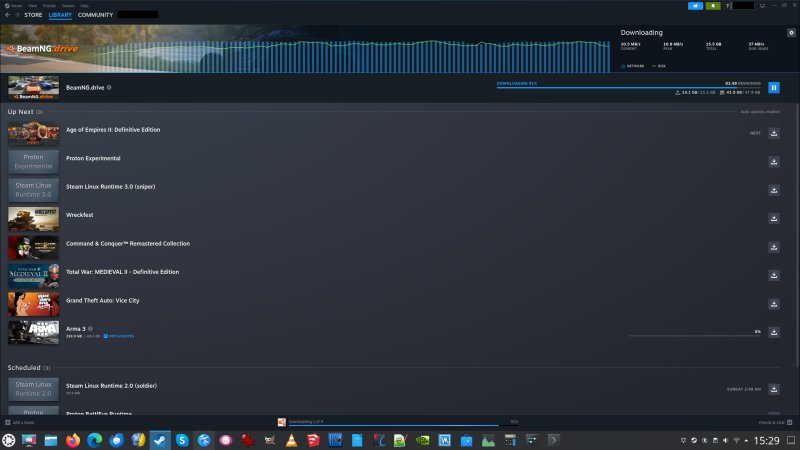Click download icon for Proton Experimental

pos(774,161)
